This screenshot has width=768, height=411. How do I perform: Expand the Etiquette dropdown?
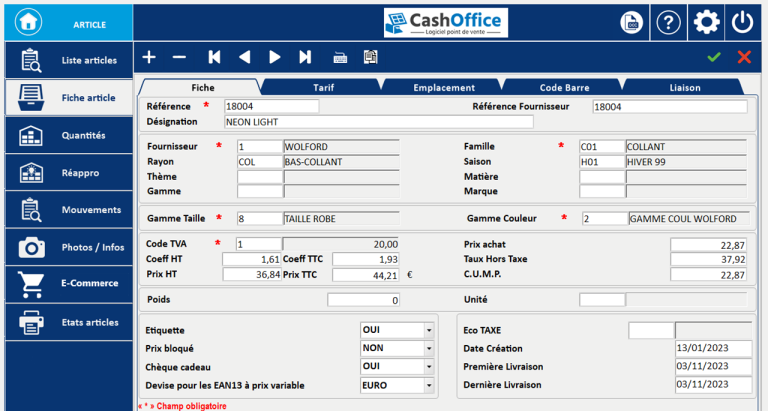[x=428, y=330]
